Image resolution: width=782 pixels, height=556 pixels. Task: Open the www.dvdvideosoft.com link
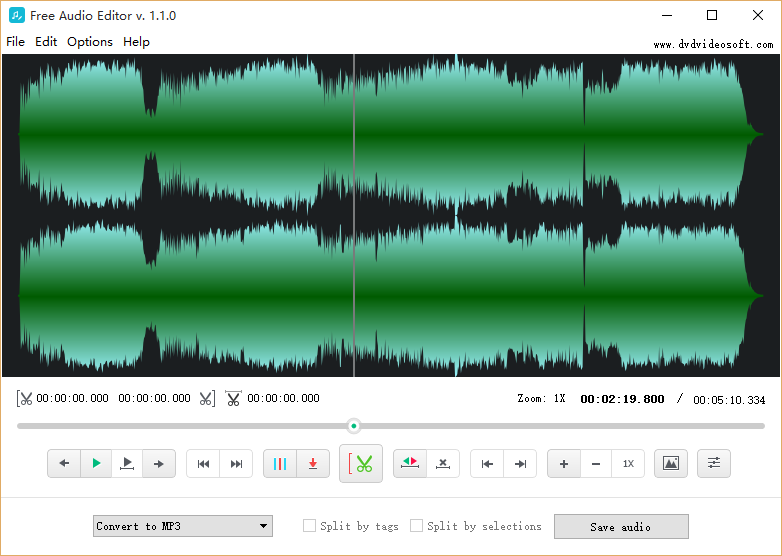pos(713,45)
